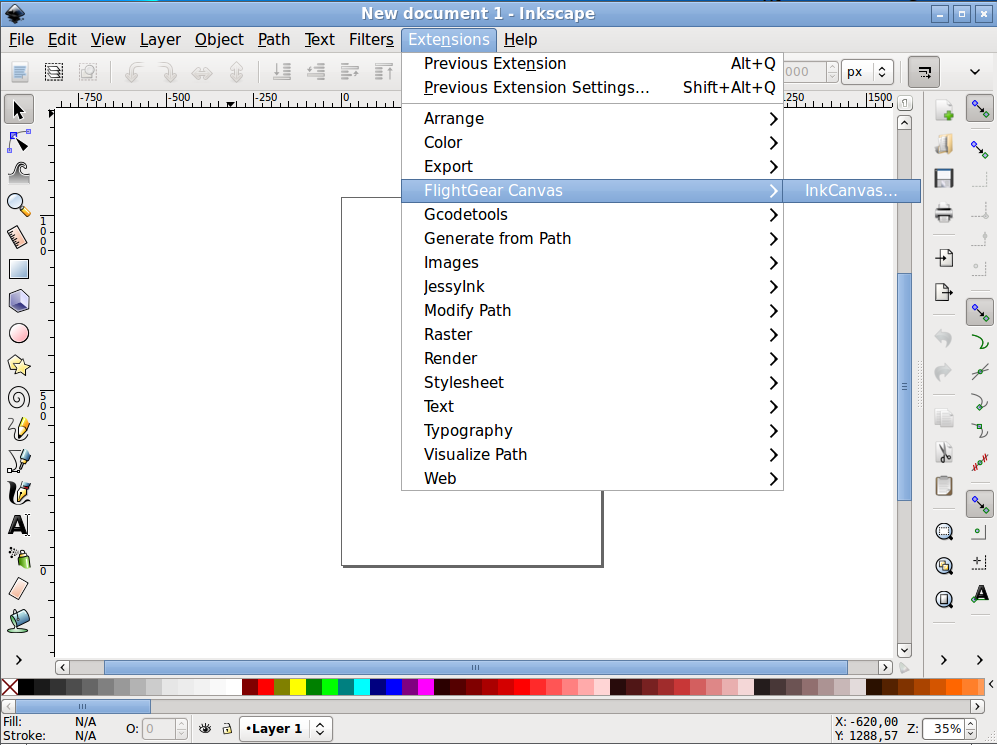Toggle snap to cusp nodes button
Image resolution: width=997 pixels, height=745 pixels.
980,402
